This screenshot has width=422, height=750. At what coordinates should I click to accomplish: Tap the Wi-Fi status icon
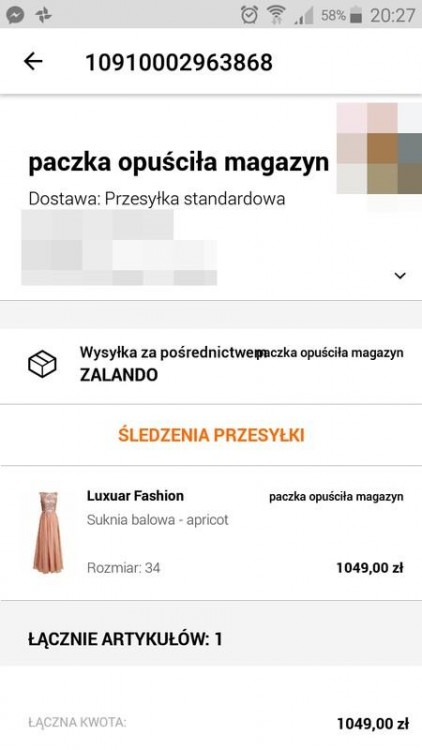click(x=276, y=15)
